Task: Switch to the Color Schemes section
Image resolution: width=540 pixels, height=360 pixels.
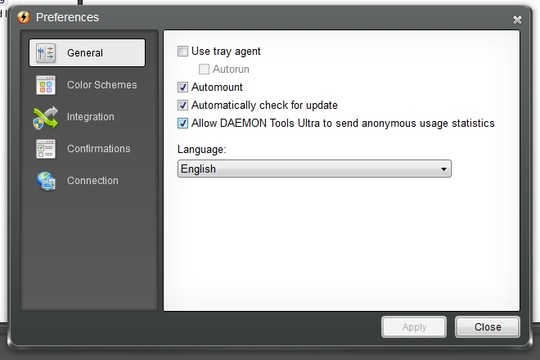Action: (102, 85)
